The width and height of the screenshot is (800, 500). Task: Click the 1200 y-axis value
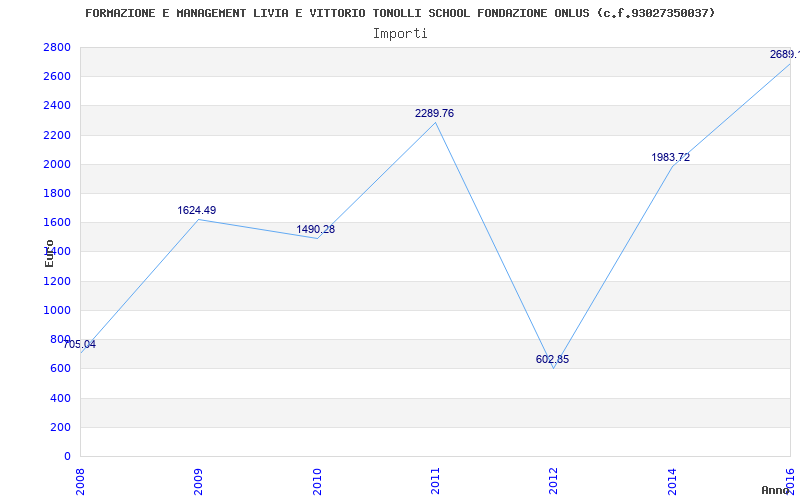pos(57,281)
